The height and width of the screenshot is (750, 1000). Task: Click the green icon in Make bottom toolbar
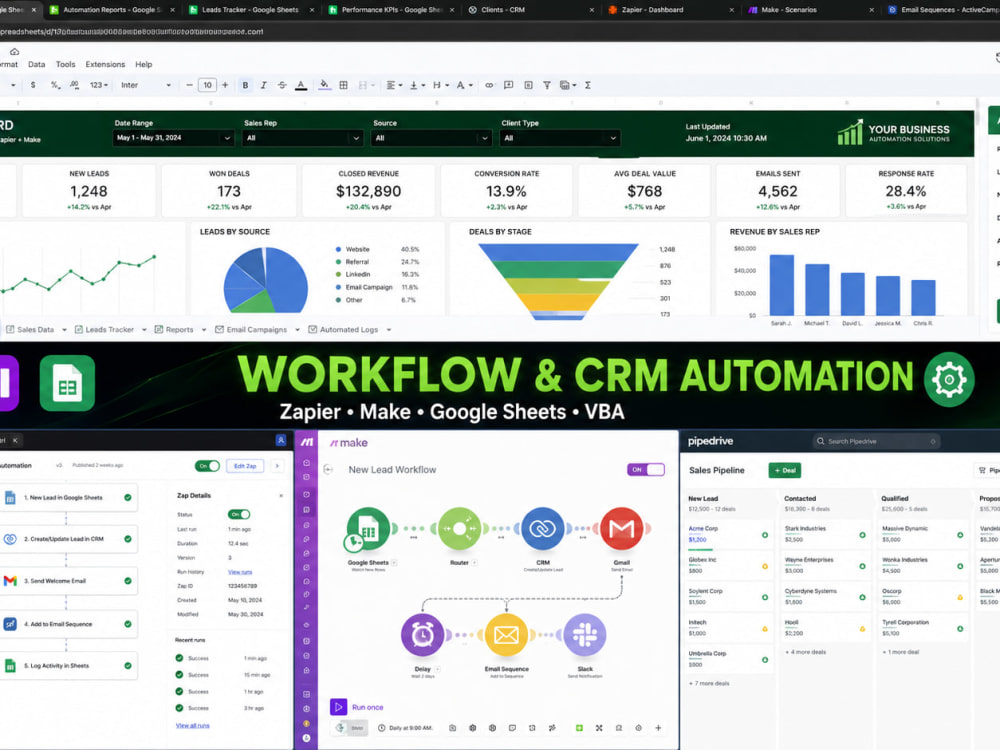click(579, 728)
